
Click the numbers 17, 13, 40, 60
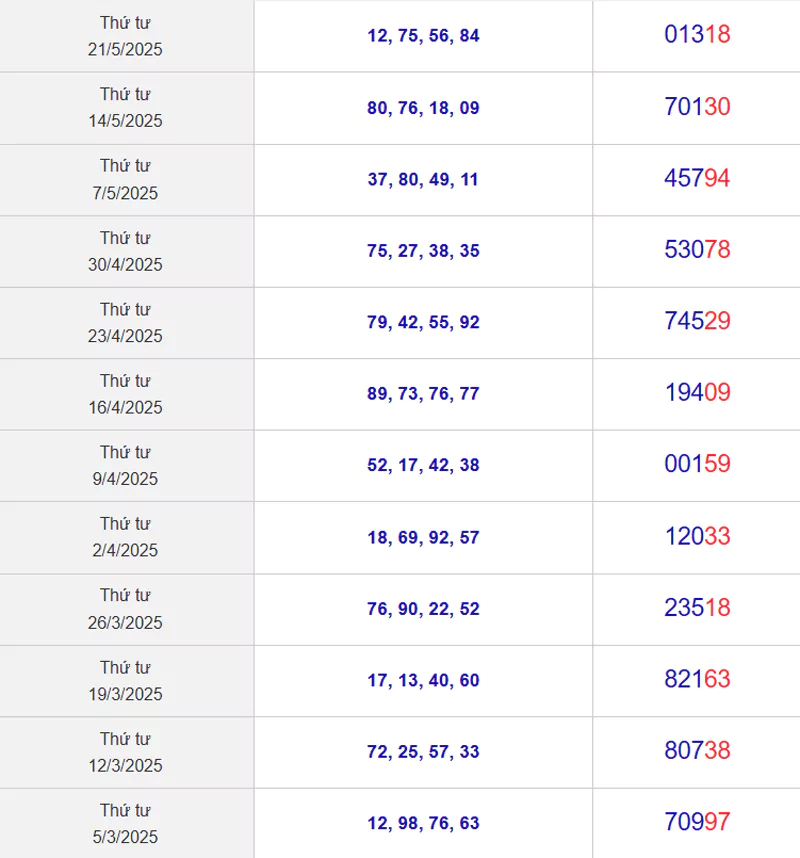tap(423, 681)
